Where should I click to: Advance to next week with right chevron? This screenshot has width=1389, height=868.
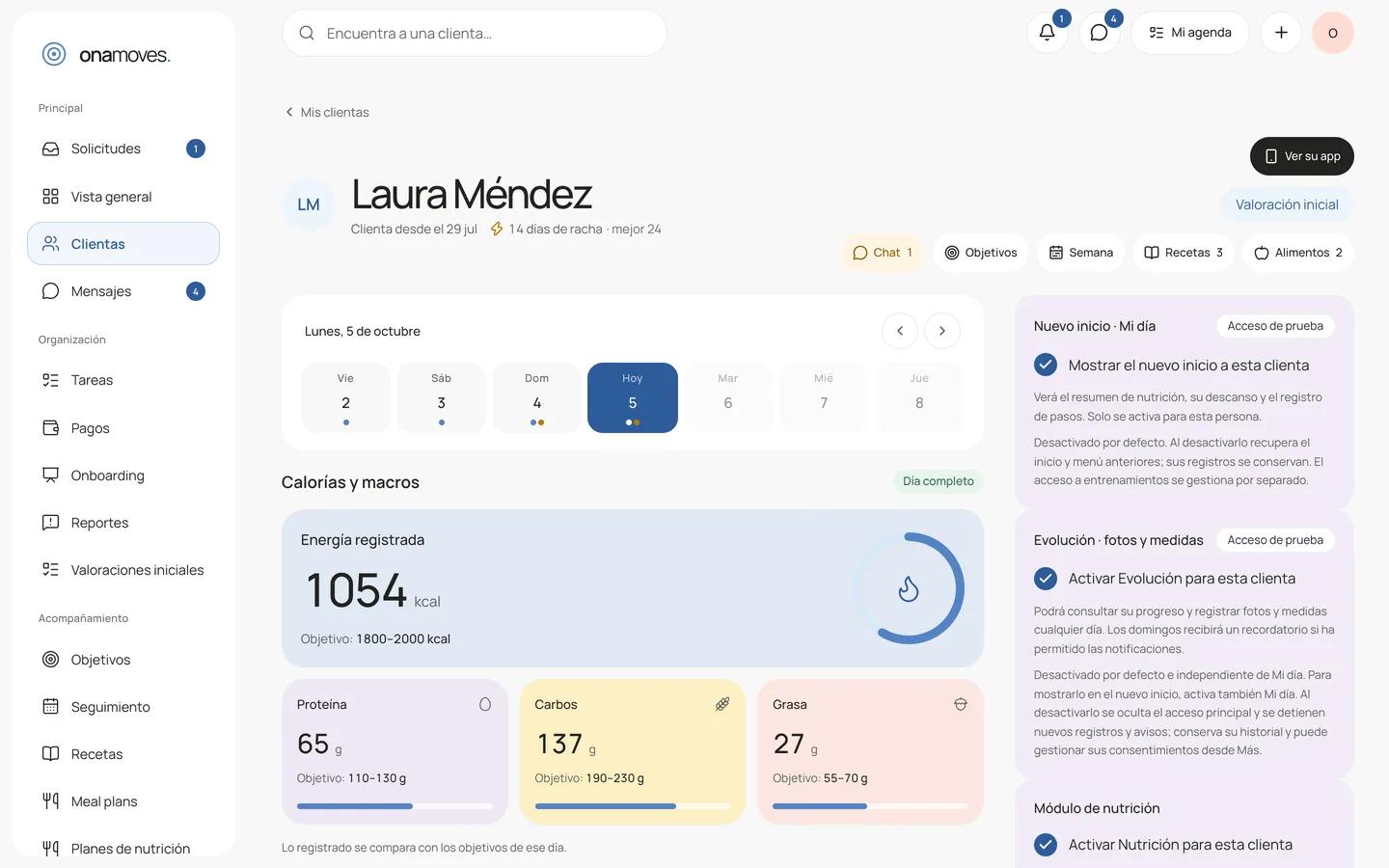coord(942,331)
